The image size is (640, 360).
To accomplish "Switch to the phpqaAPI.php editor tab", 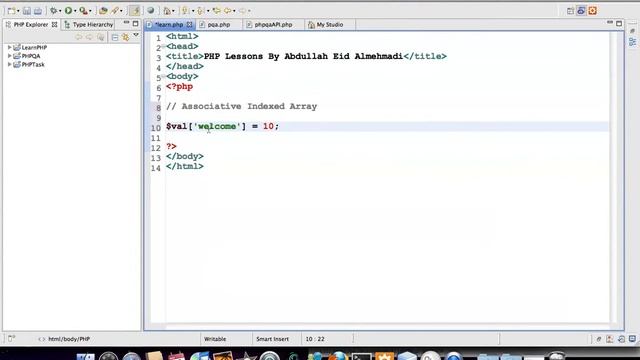I will tap(273, 24).
